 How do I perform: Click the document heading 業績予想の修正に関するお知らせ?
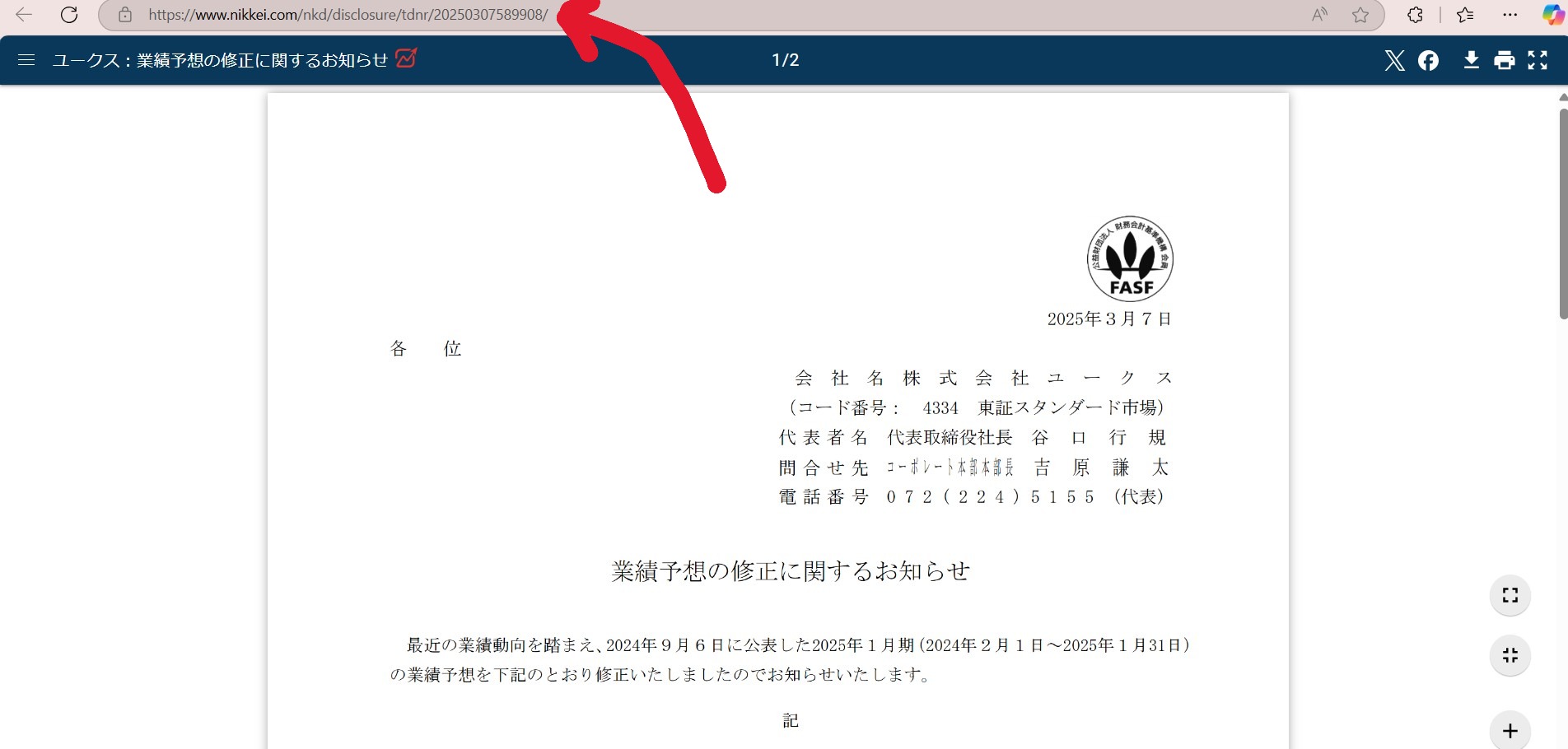[x=791, y=571]
